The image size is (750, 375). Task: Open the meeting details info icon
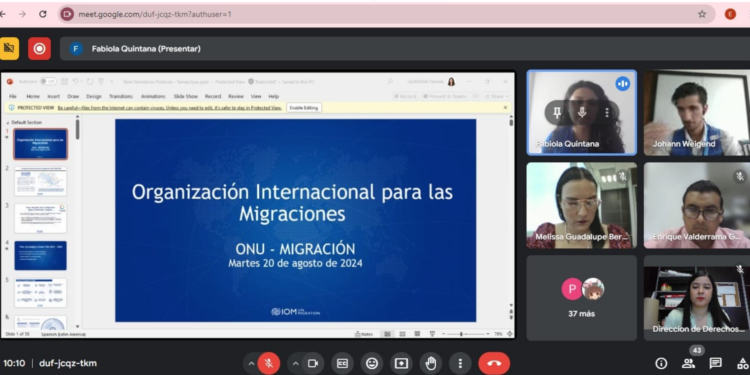point(661,364)
